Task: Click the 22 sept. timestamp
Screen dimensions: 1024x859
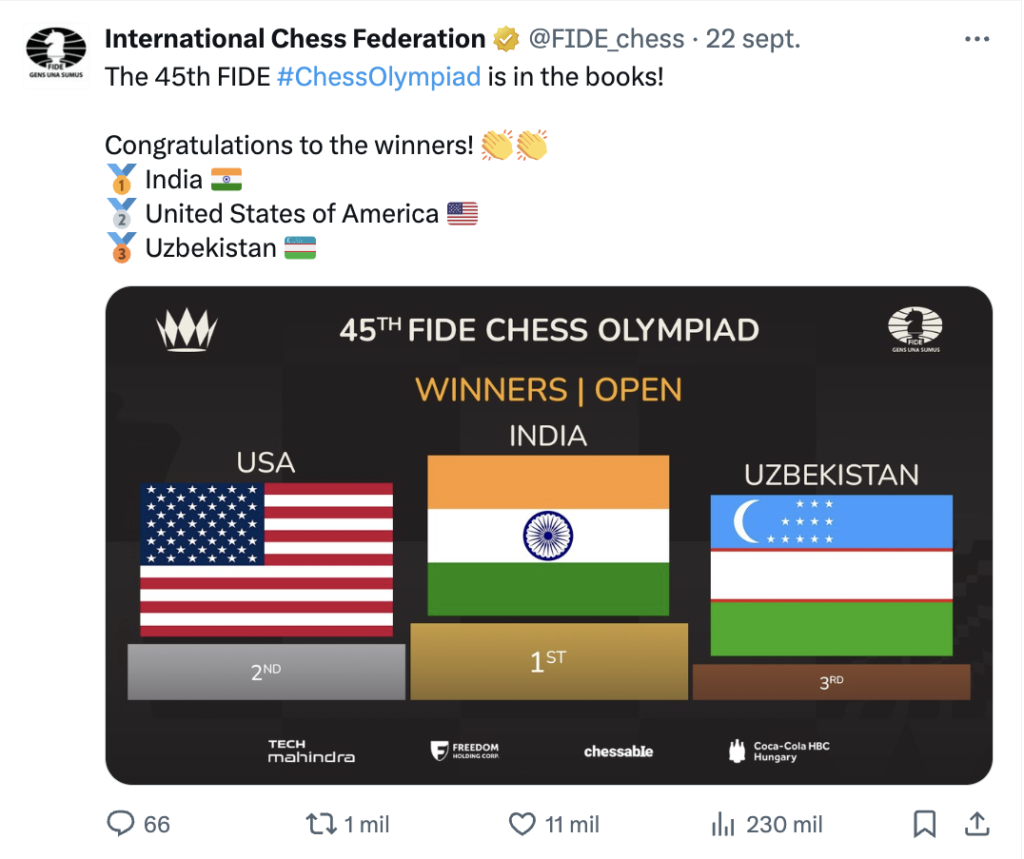Action: point(753,40)
